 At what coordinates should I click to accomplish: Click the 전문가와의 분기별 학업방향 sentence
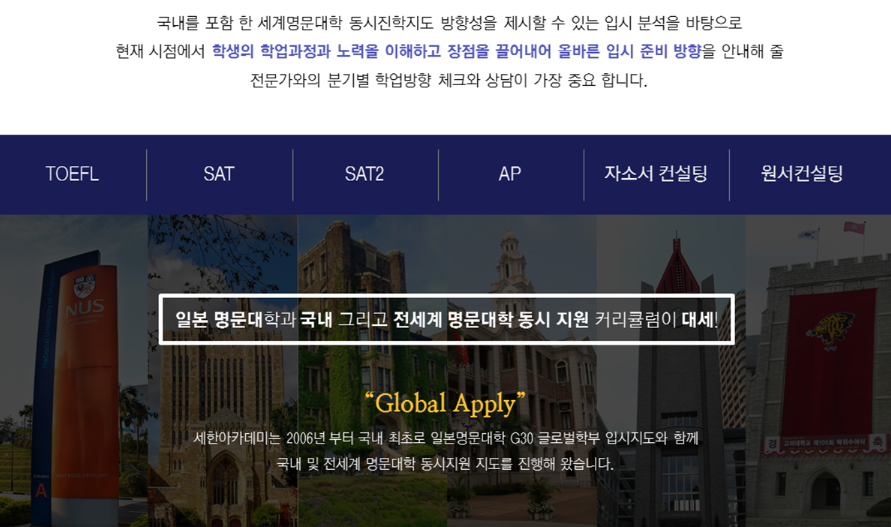(448, 80)
